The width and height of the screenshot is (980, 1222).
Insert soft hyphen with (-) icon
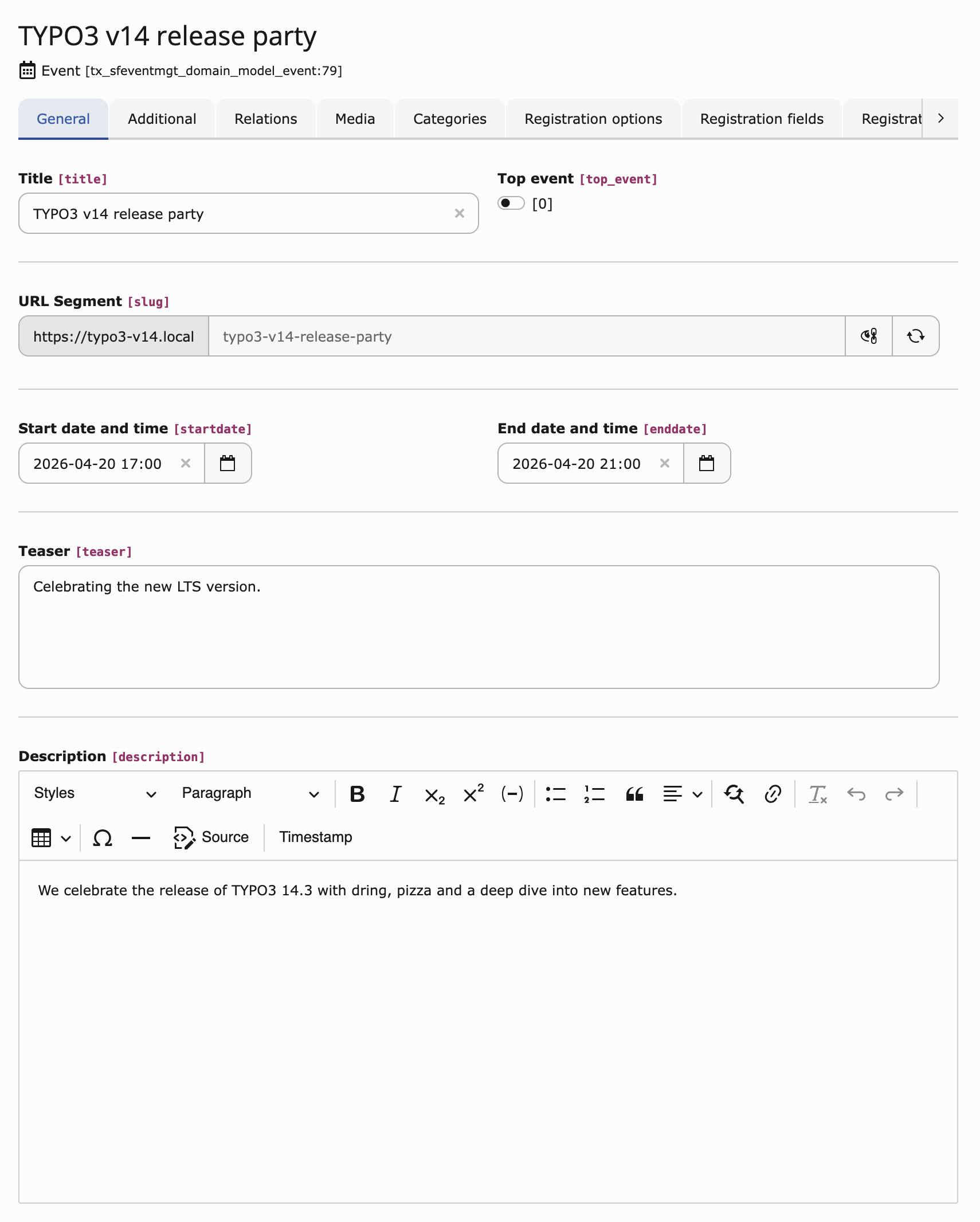pyautogui.click(x=512, y=794)
